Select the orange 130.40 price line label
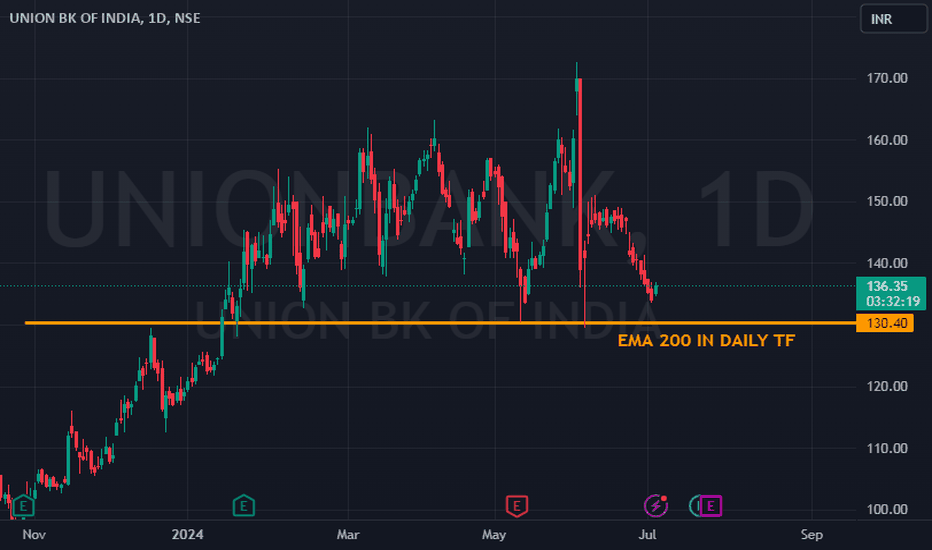932x550 pixels. click(x=885, y=323)
